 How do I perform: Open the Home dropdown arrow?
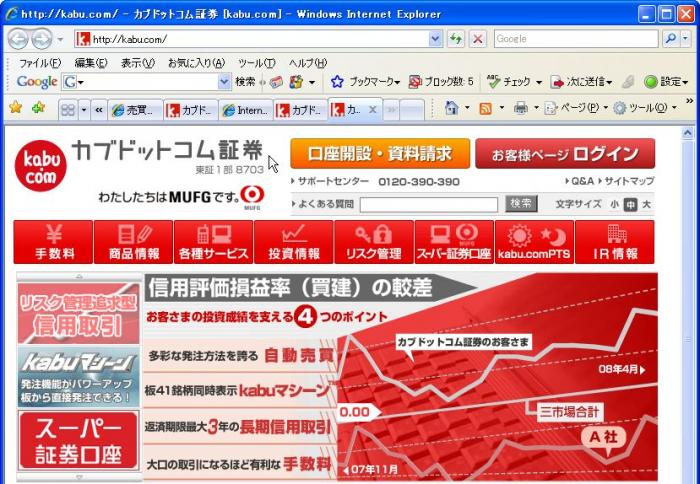(x=467, y=108)
